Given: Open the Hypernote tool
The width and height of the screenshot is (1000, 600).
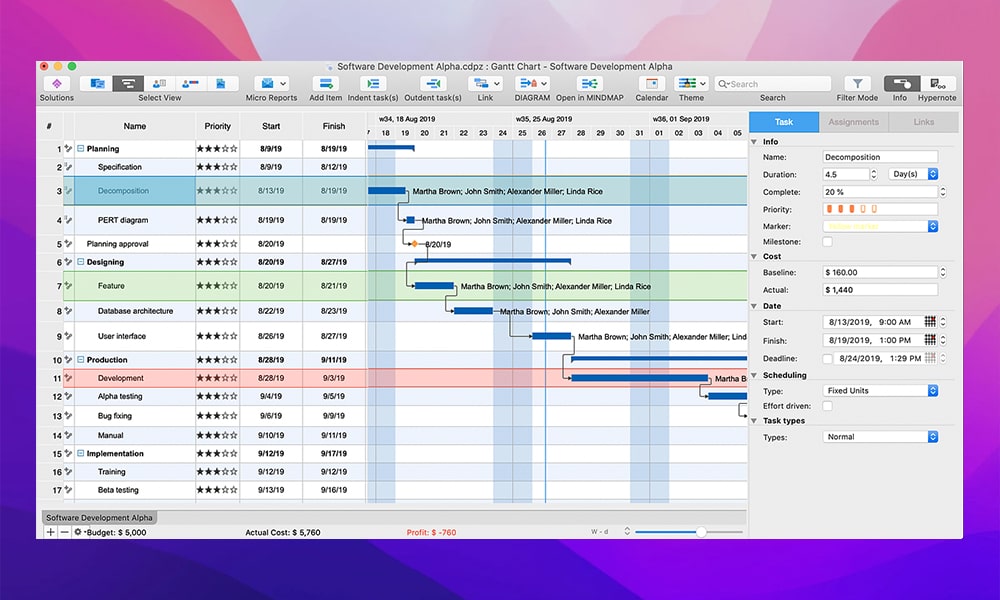Looking at the screenshot, I should (937, 84).
